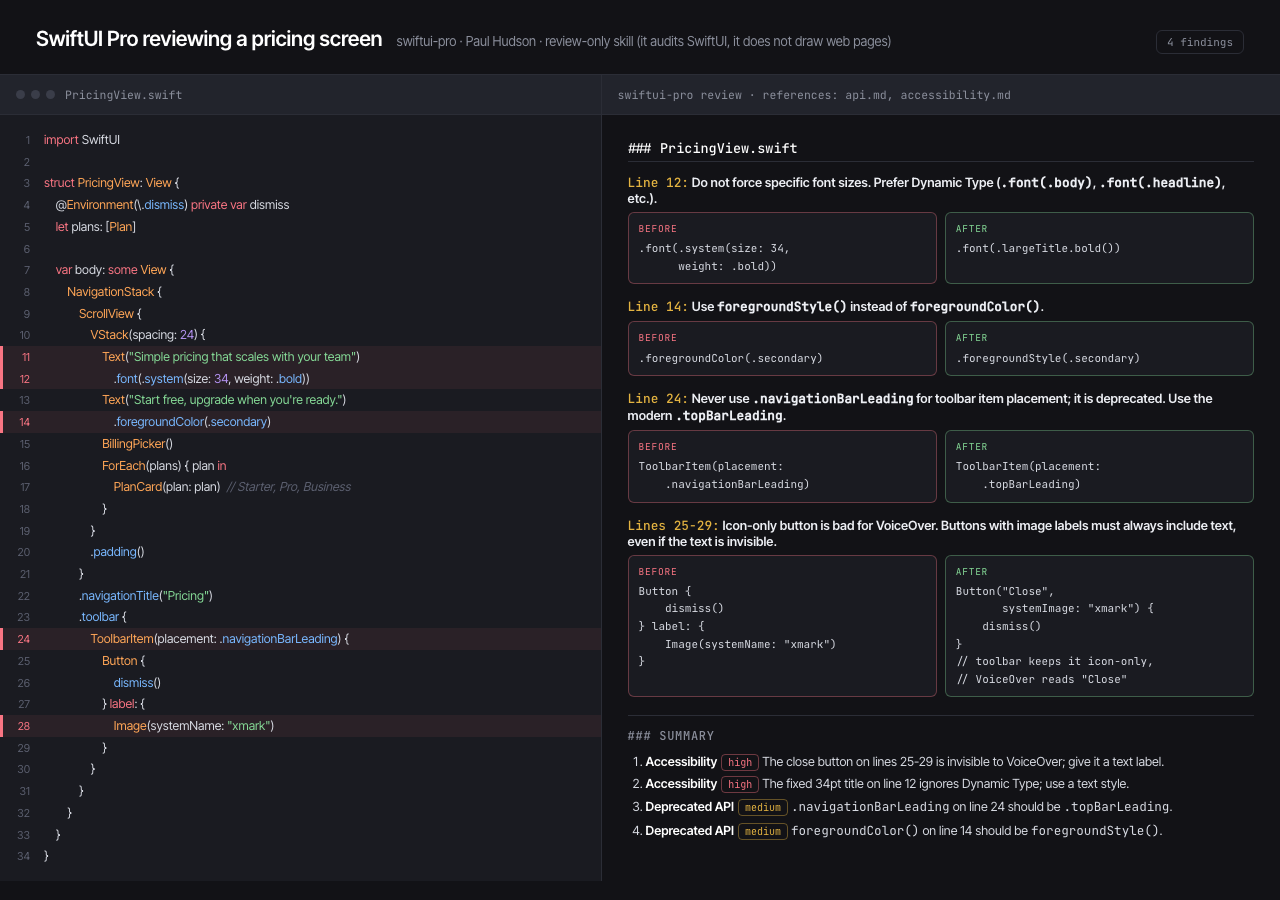Click the AFTER box with Button("Close"
Image resolution: width=1280 pixels, height=900 pixels.
[x=1099, y=626]
